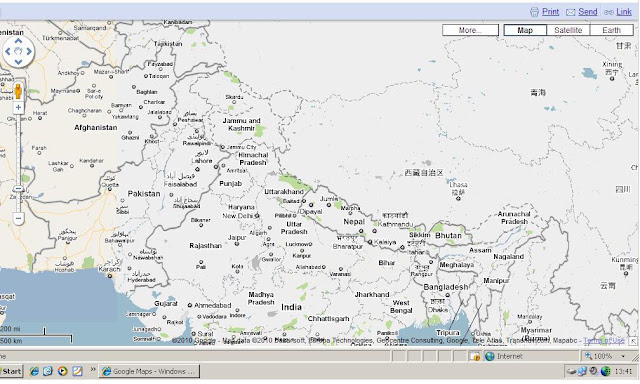
Task: Launch Internet Explorer from Quick Launch
Action: coord(34,371)
